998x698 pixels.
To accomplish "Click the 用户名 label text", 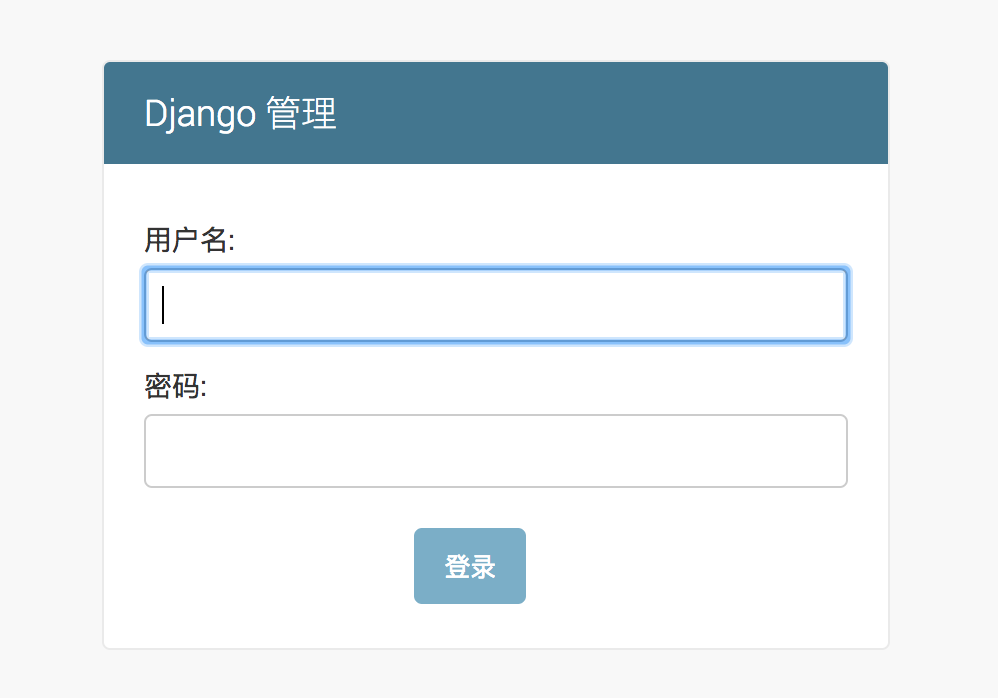I will coord(188,241).
